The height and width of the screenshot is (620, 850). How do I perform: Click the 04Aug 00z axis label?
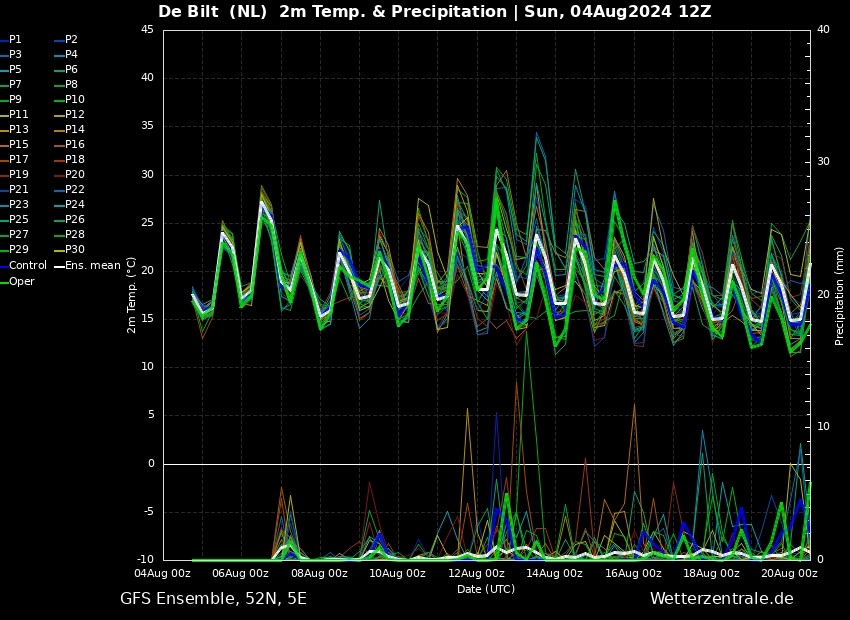(x=162, y=573)
